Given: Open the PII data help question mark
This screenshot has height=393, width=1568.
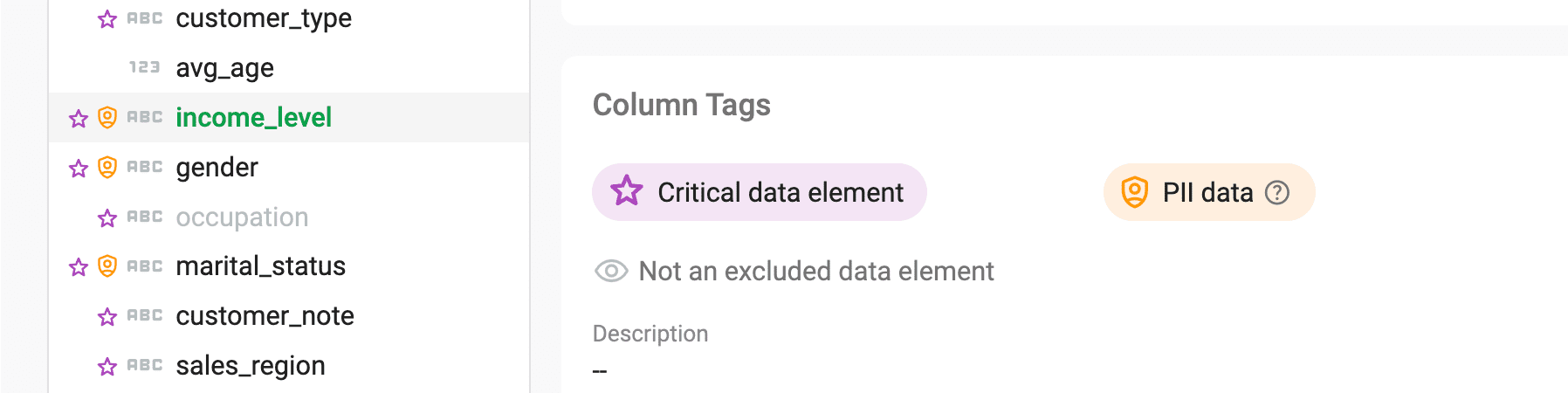Looking at the screenshot, I should 1277,193.
